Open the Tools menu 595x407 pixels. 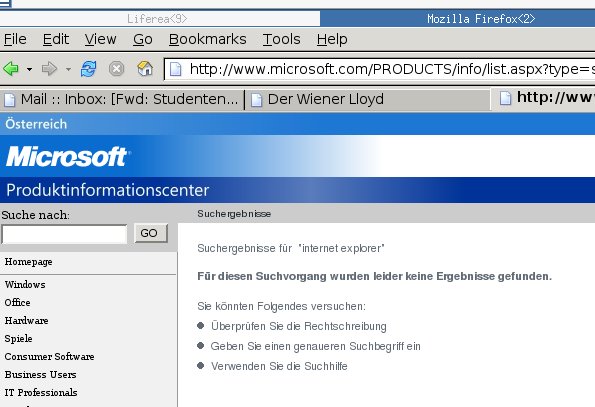282,39
